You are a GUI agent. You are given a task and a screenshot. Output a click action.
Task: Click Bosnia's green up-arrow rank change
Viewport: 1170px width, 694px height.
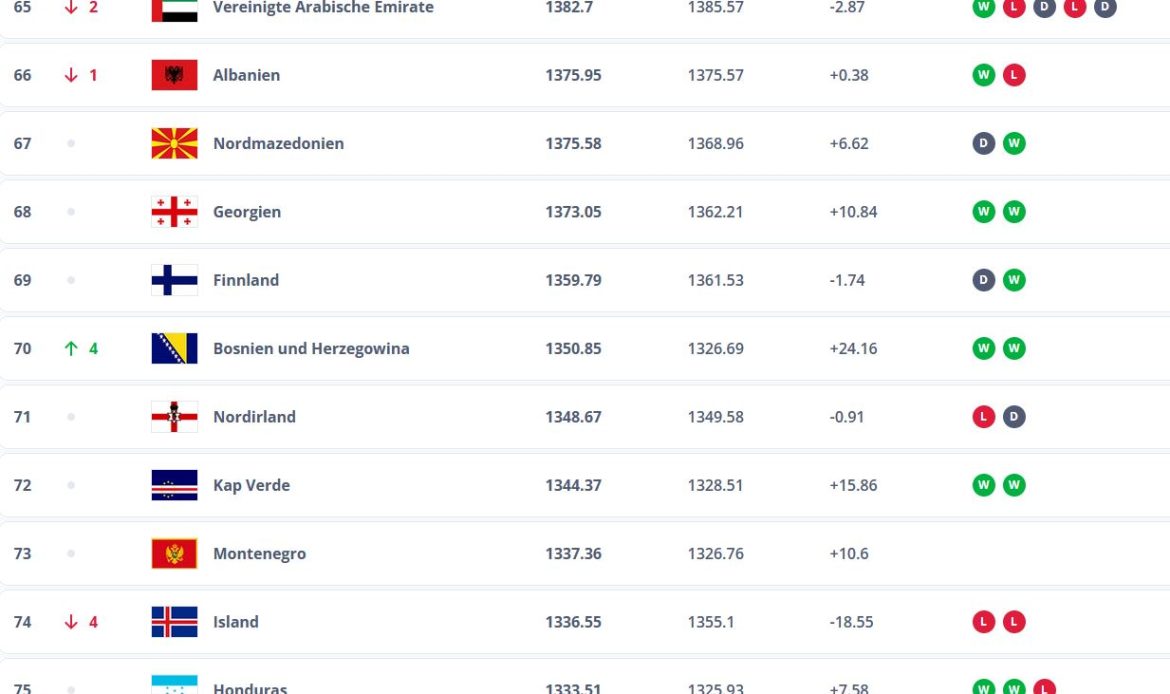(71, 348)
